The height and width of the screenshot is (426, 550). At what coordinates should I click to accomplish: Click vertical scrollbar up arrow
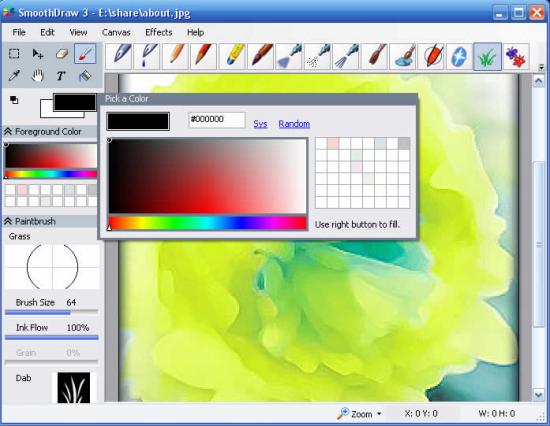(x=539, y=82)
